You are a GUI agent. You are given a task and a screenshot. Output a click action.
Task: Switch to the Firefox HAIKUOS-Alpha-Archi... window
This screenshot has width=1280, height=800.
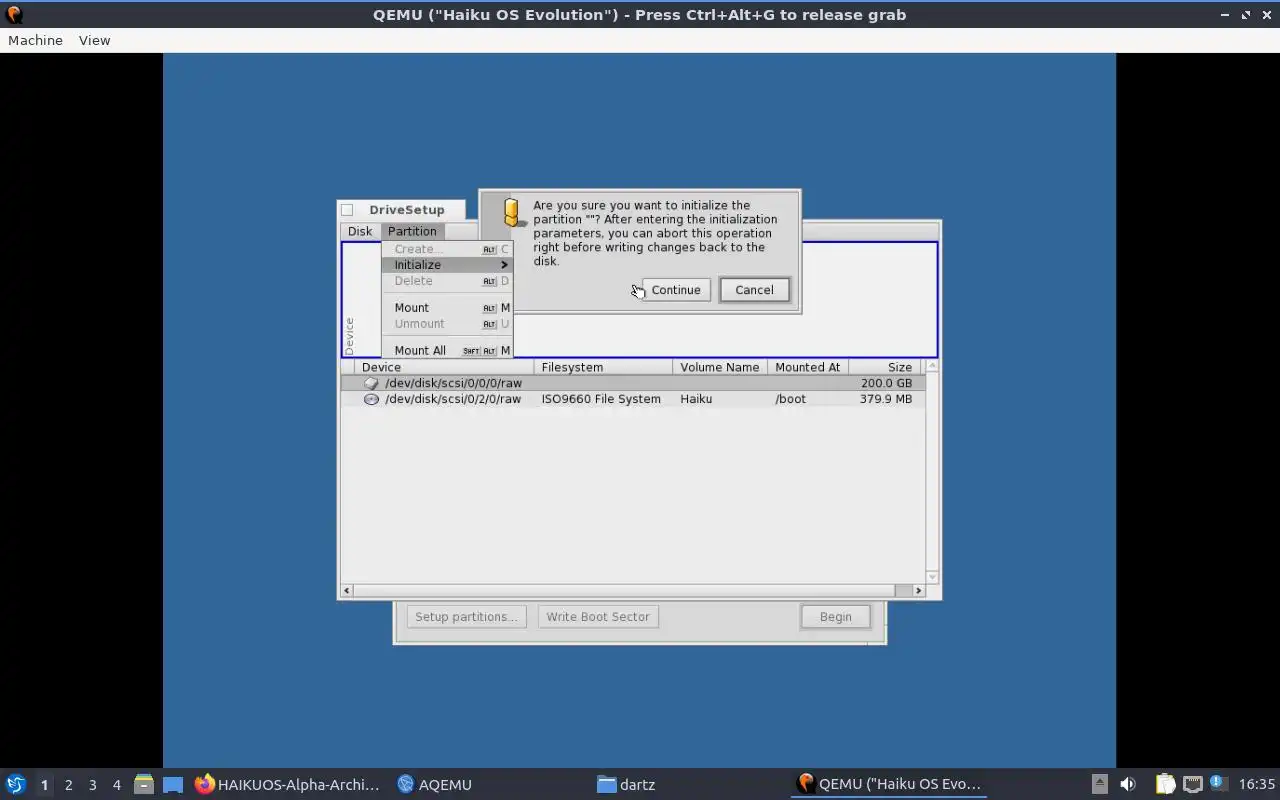click(x=287, y=784)
